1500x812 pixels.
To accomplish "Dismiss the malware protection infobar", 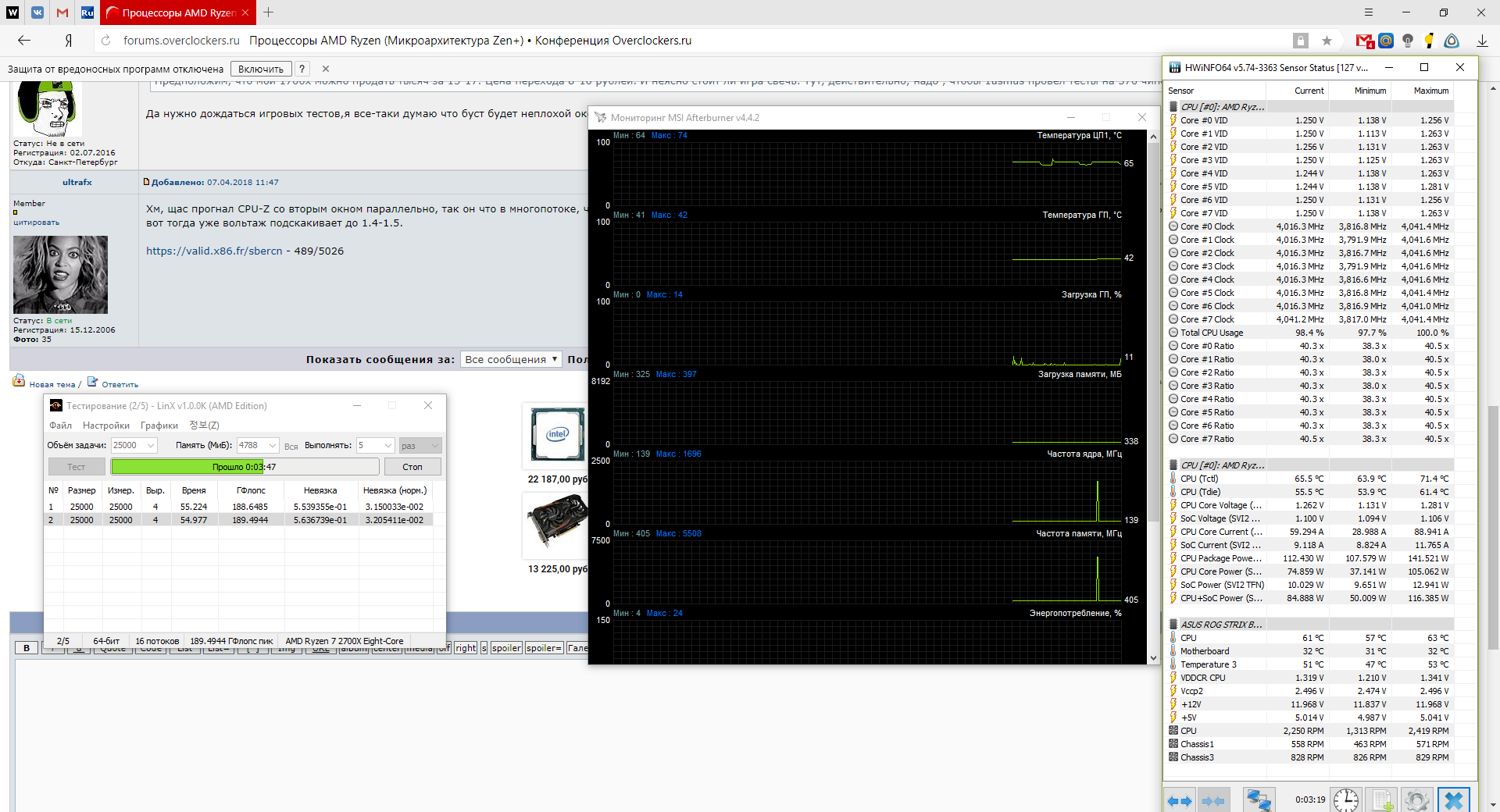I will point(326,69).
